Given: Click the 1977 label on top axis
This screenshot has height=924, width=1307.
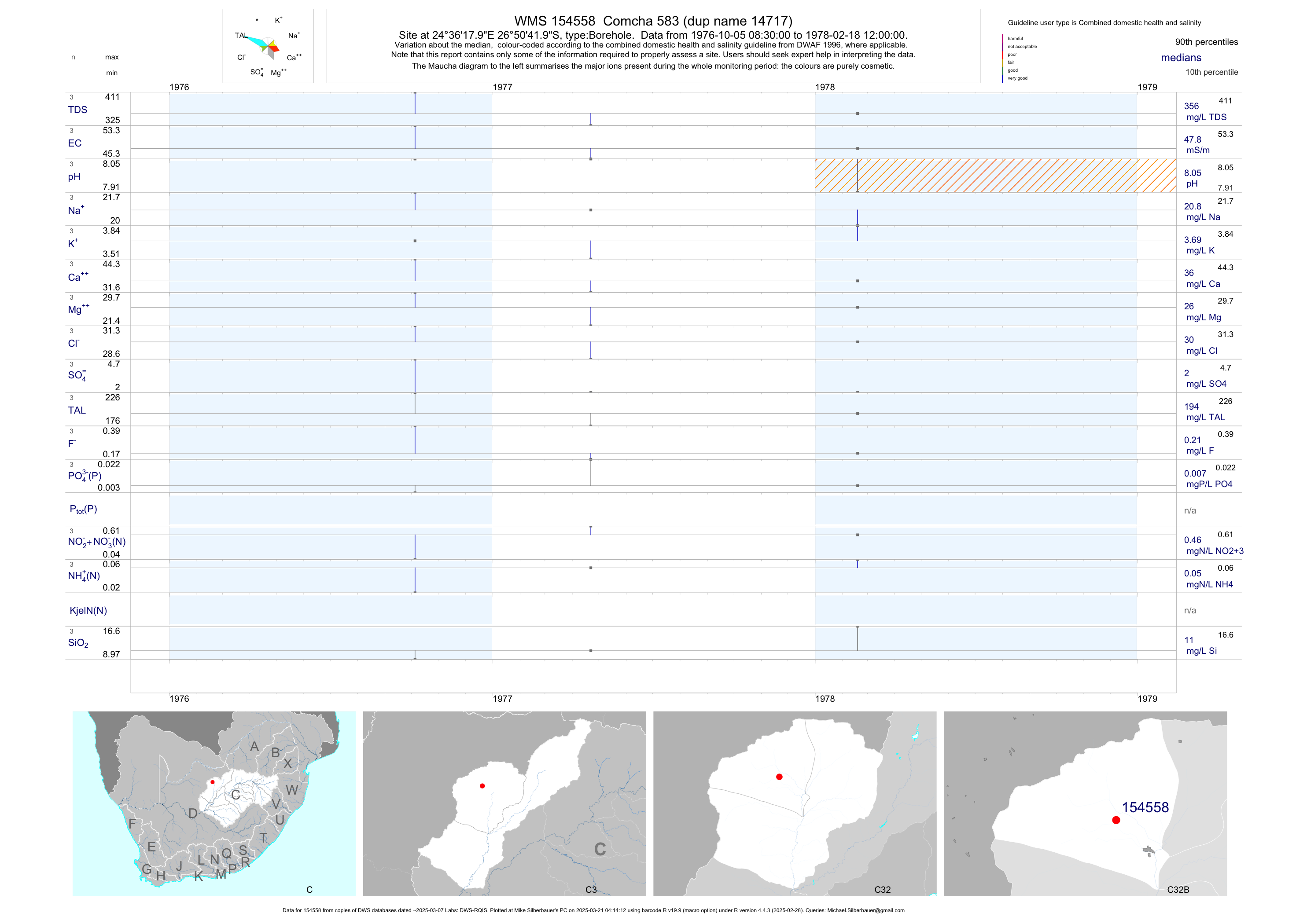Looking at the screenshot, I should 502,87.
